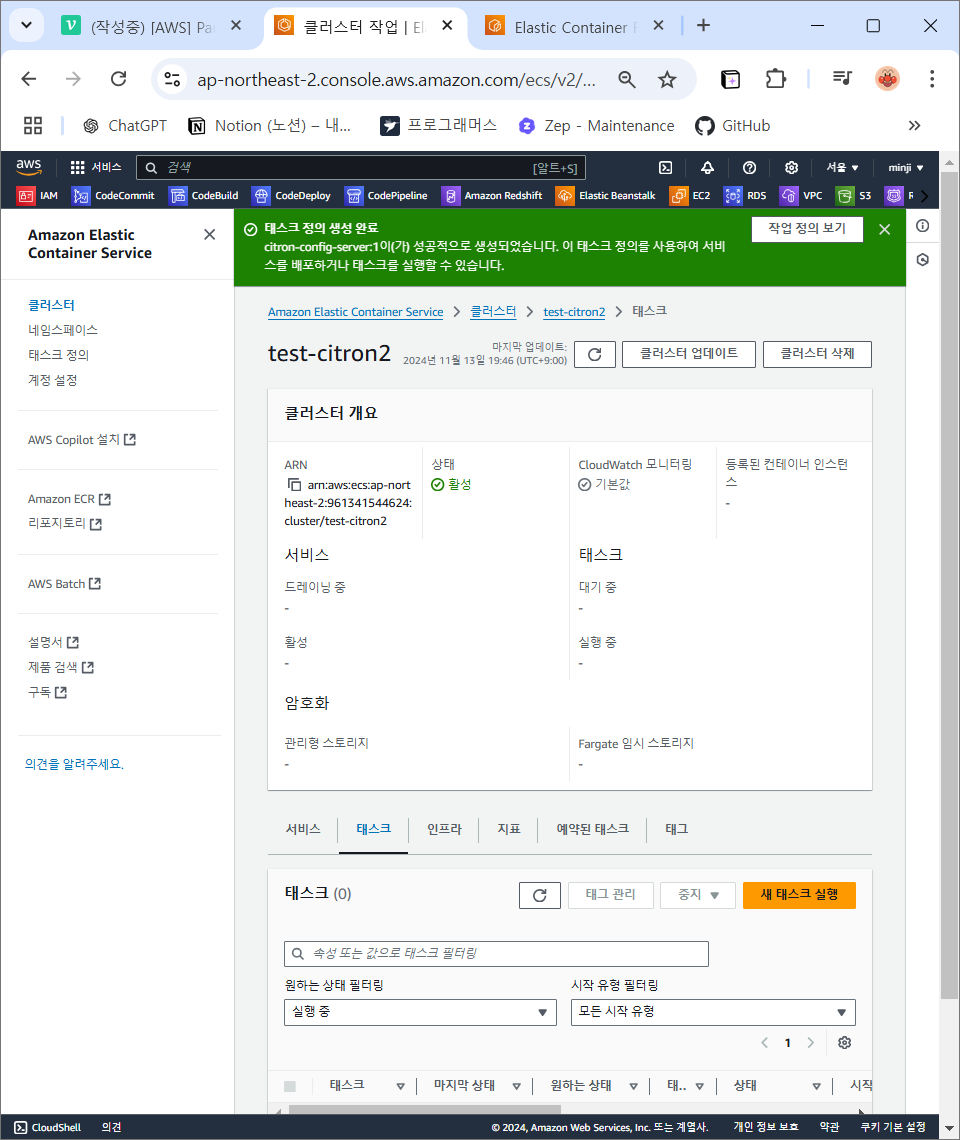Switch to Elastic Container browser tab
The height and width of the screenshot is (1140, 960).
575,27
